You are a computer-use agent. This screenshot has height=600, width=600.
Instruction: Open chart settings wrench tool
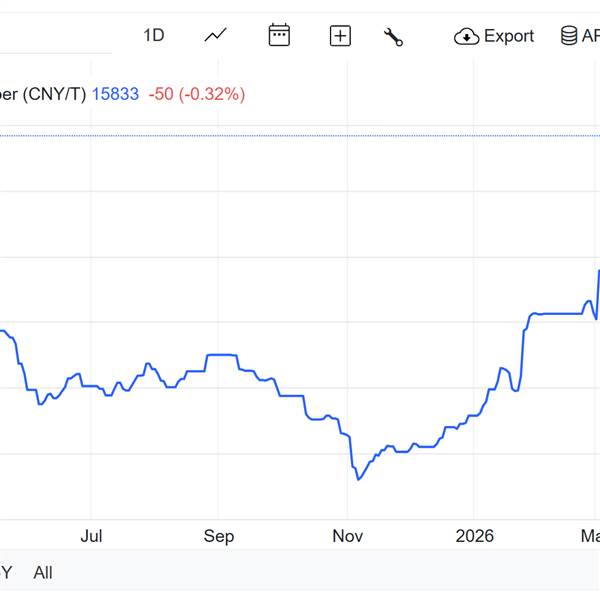[x=393, y=37]
